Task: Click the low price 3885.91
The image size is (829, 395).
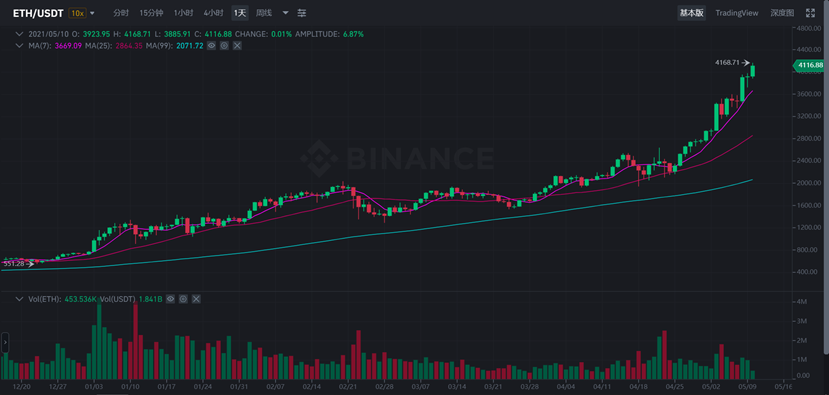Action: click(176, 34)
